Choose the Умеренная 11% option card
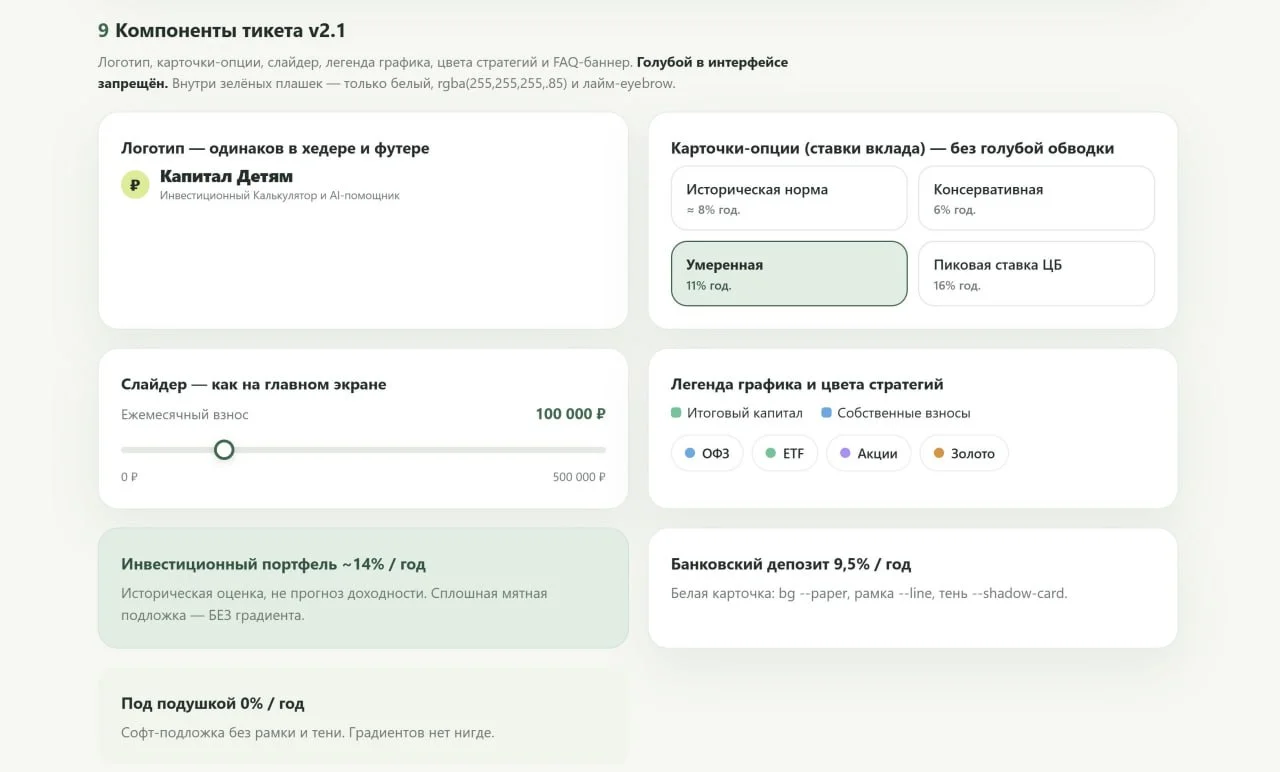Image resolution: width=1280 pixels, height=772 pixels. point(789,273)
